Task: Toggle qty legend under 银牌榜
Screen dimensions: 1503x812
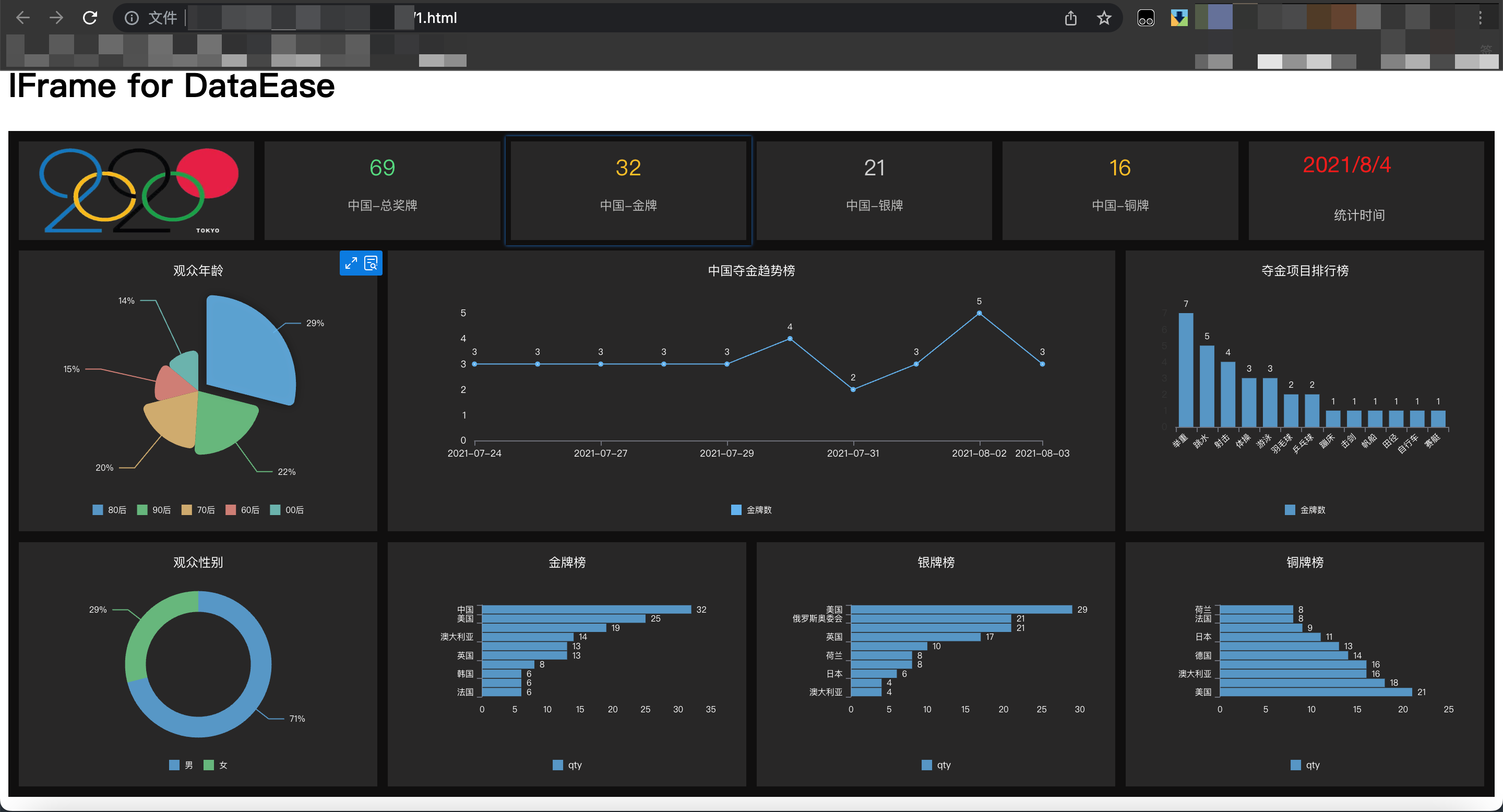Action: pyautogui.click(x=936, y=765)
